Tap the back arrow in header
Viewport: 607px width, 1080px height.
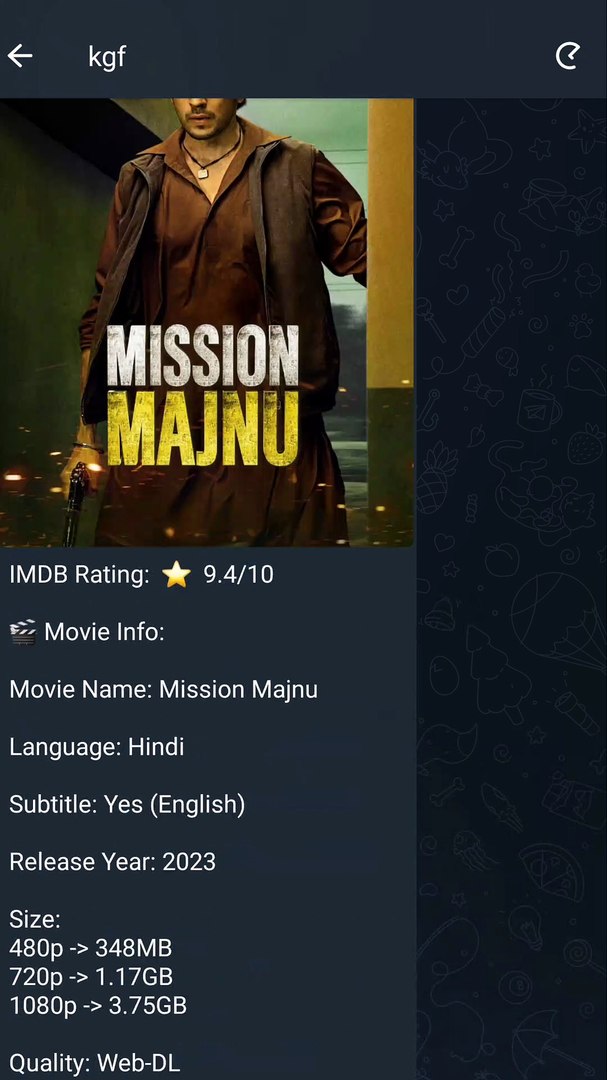(x=20, y=56)
